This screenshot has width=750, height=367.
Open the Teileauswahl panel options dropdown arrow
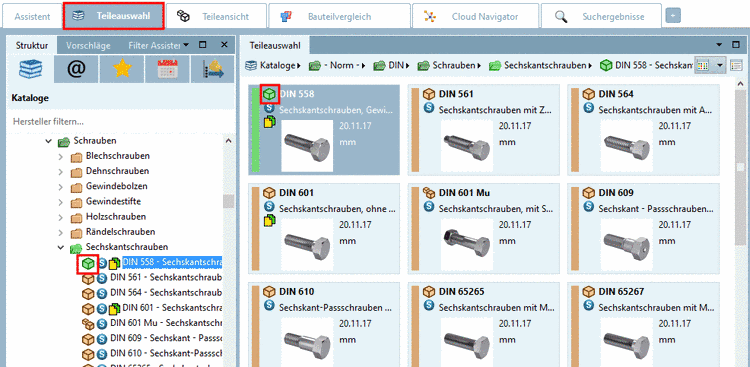coord(719,44)
